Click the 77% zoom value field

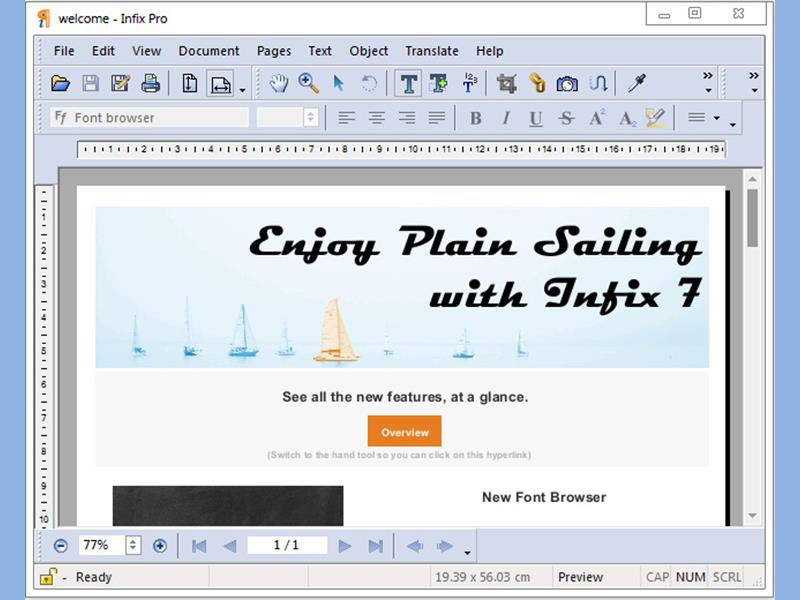pyautogui.click(x=101, y=545)
